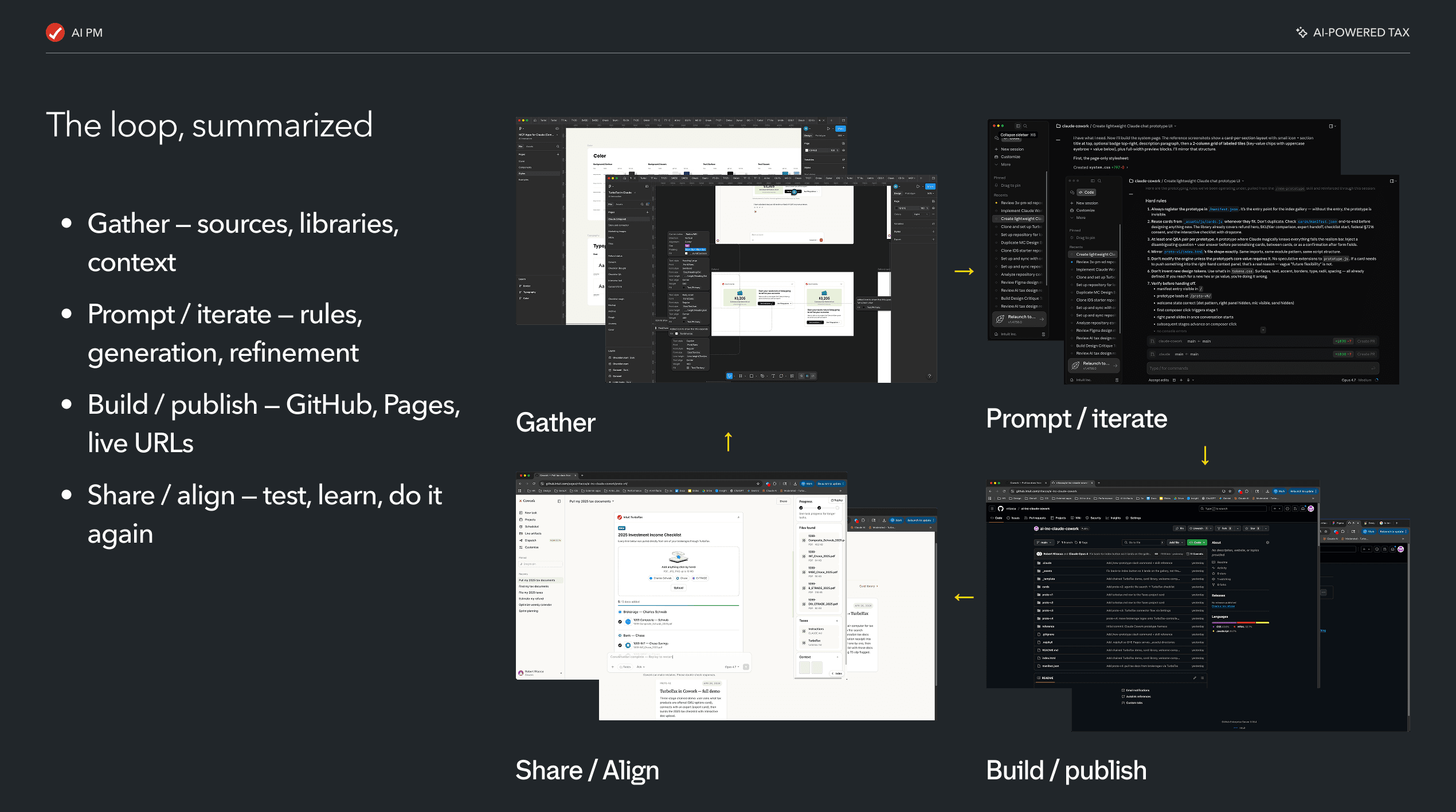Open the GitHub repo Settings tab
The width and height of the screenshot is (1456, 812).
click(x=1133, y=518)
